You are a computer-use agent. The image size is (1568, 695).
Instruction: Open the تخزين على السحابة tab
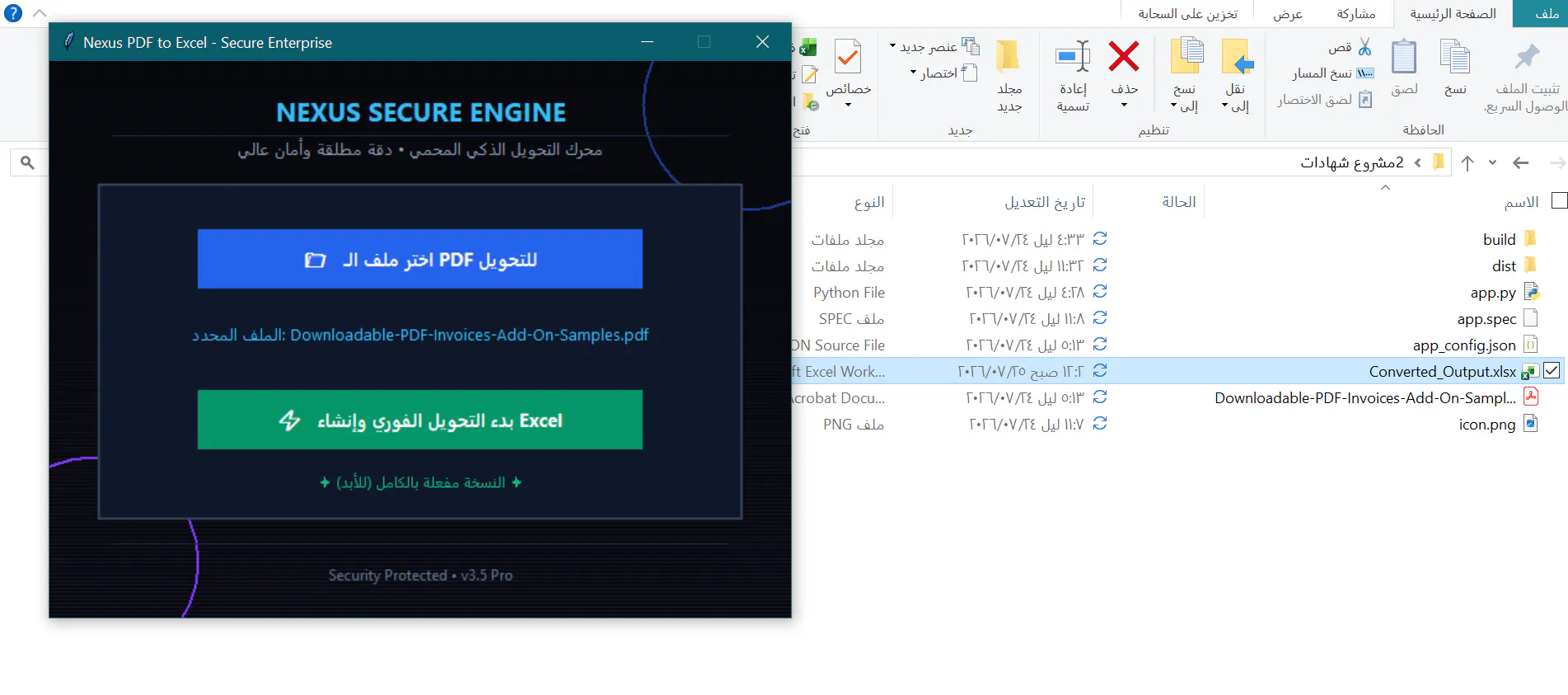point(1187,13)
